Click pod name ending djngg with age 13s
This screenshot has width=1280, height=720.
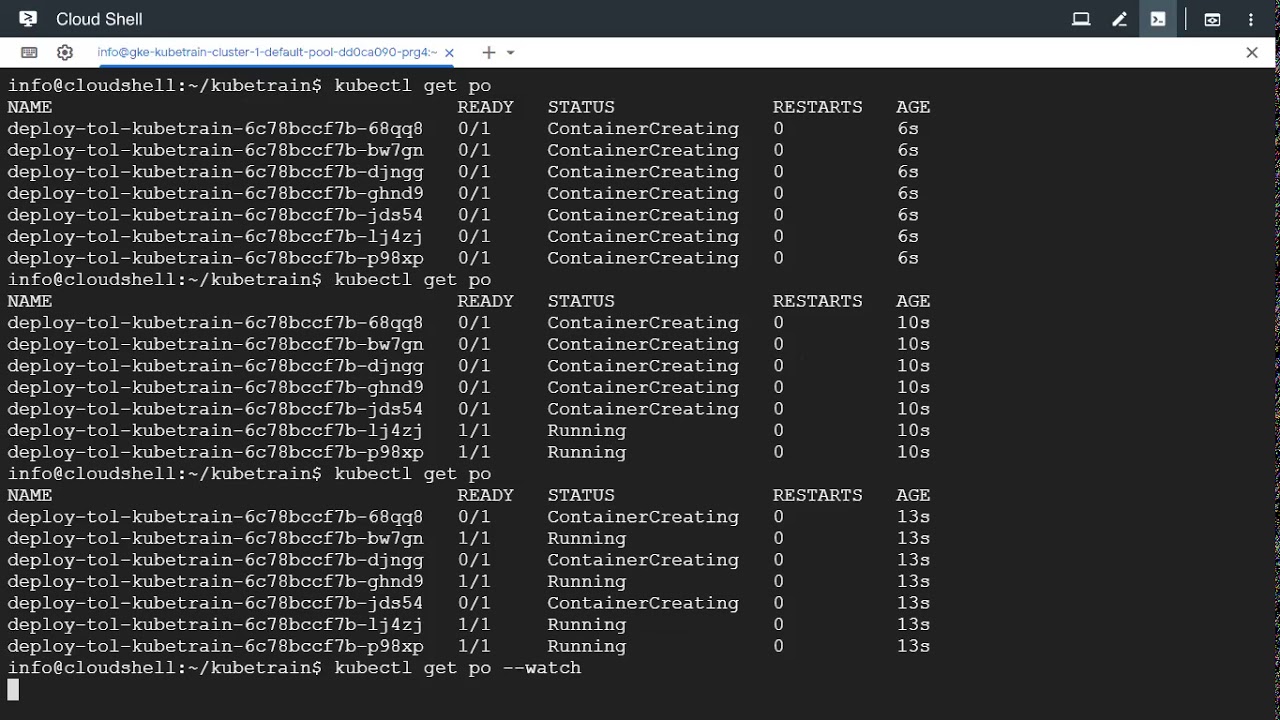tap(215, 560)
